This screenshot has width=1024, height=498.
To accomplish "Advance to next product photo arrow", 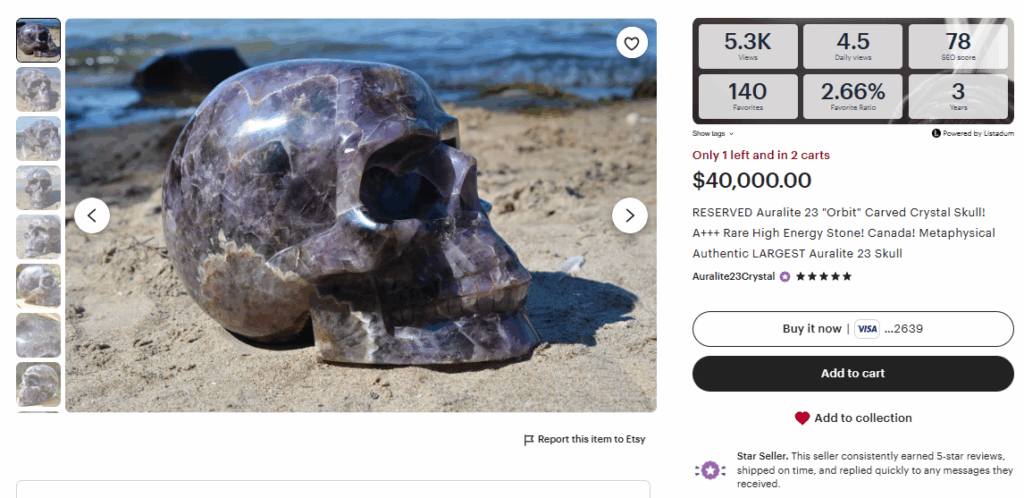I will [629, 214].
